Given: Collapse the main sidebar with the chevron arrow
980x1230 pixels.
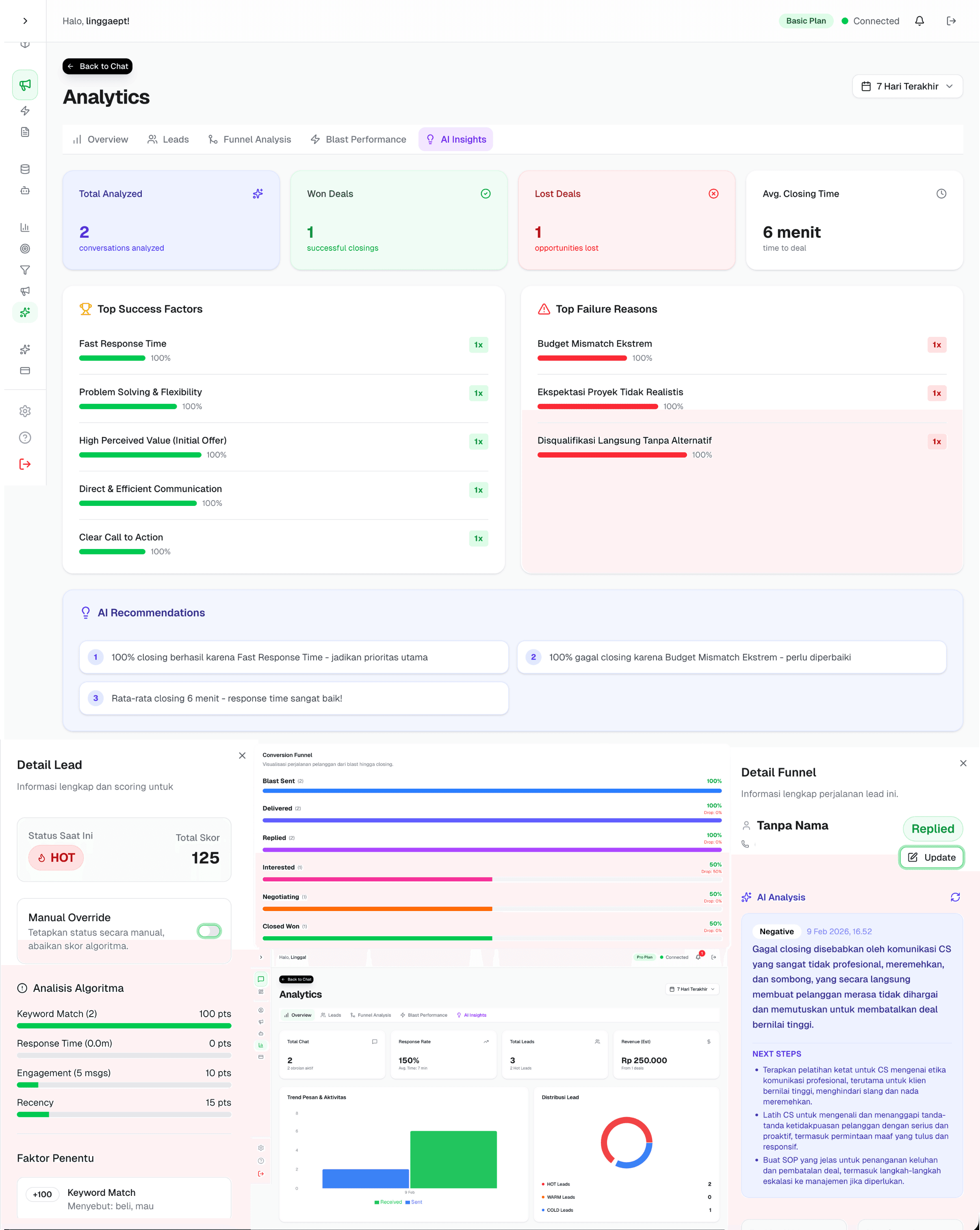Looking at the screenshot, I should click(x=25, y=21).
